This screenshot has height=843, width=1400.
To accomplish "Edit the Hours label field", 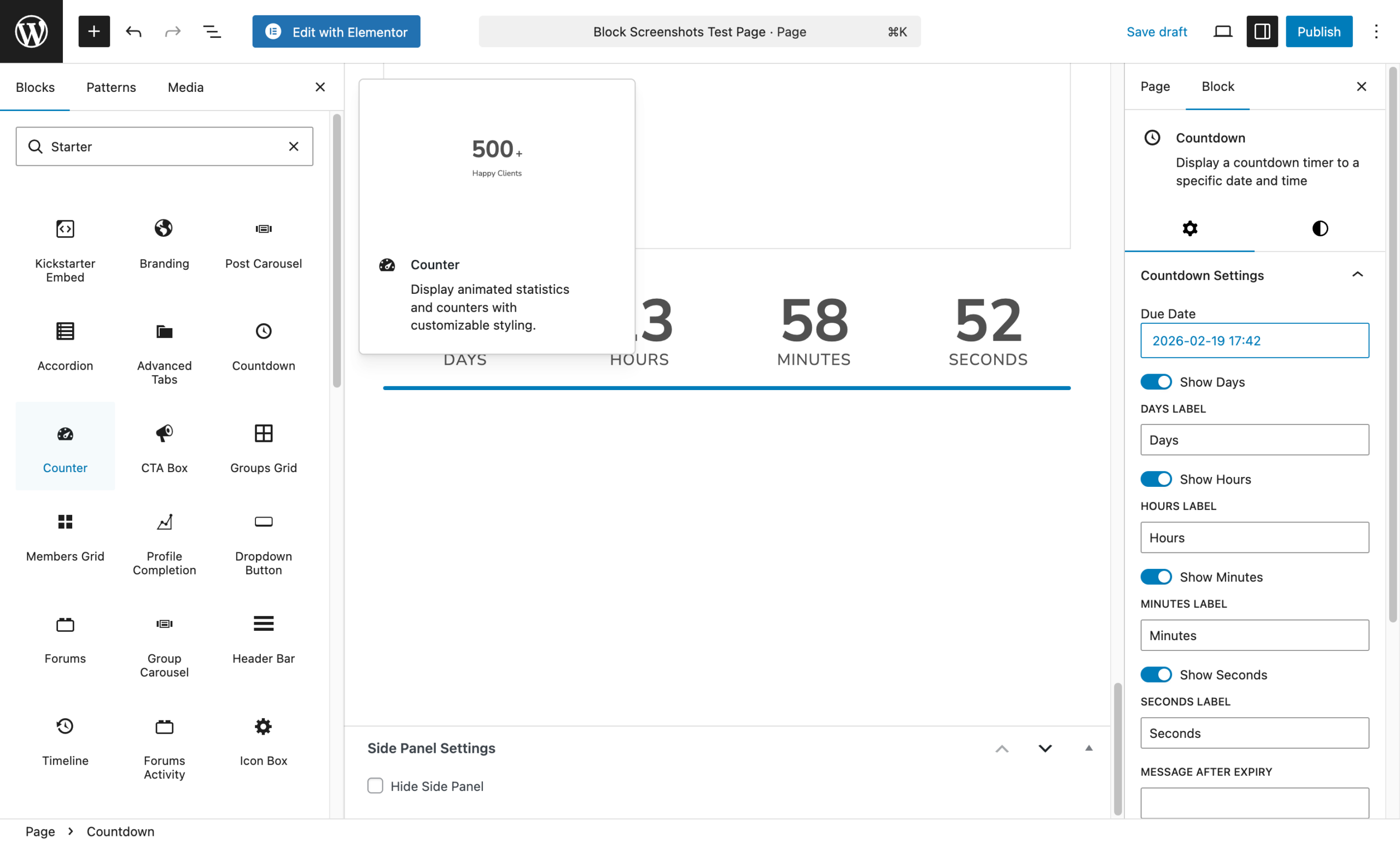I will (x=1255, y=537).
